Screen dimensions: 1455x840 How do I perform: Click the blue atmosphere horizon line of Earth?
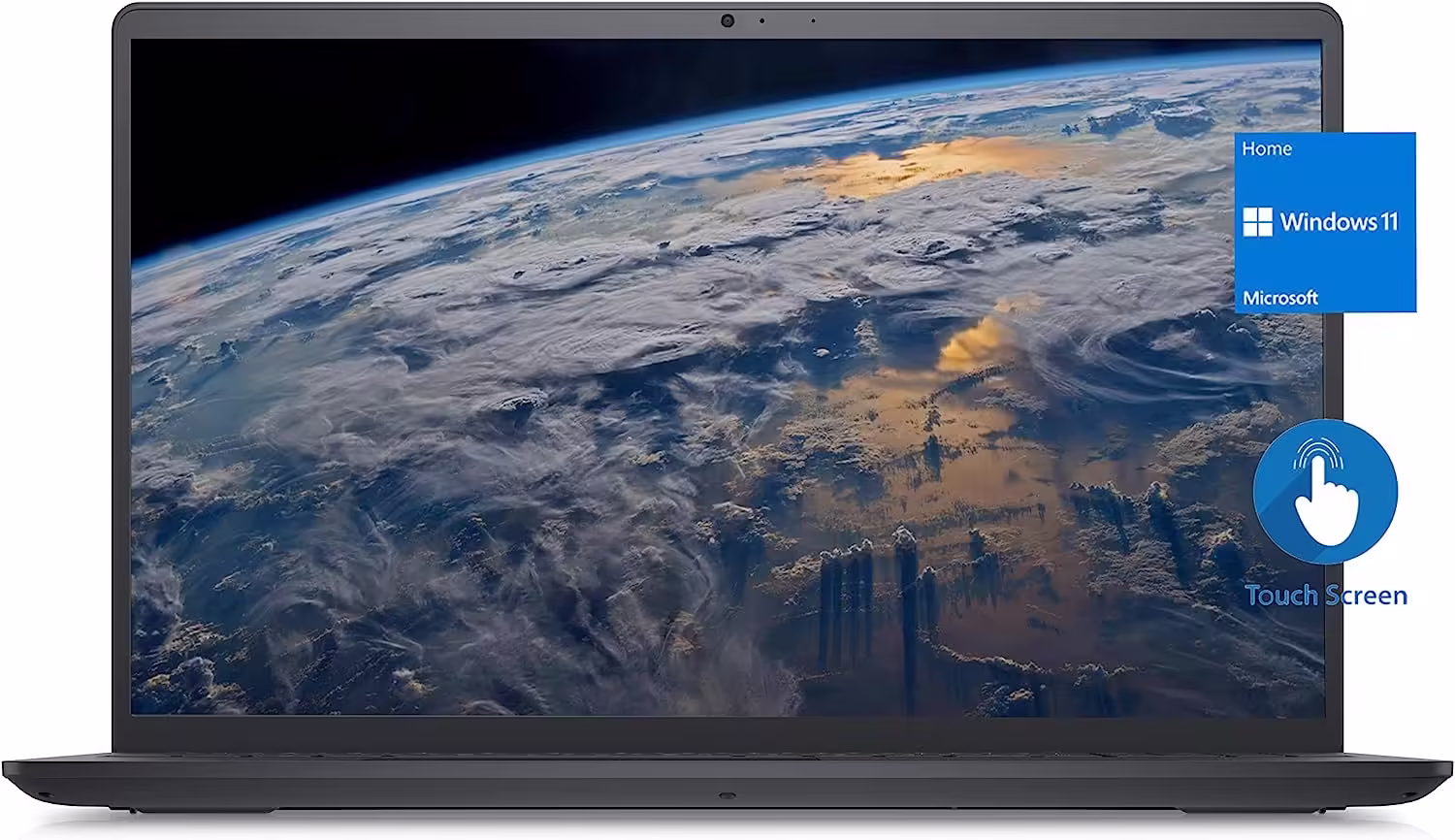(679, 136)
